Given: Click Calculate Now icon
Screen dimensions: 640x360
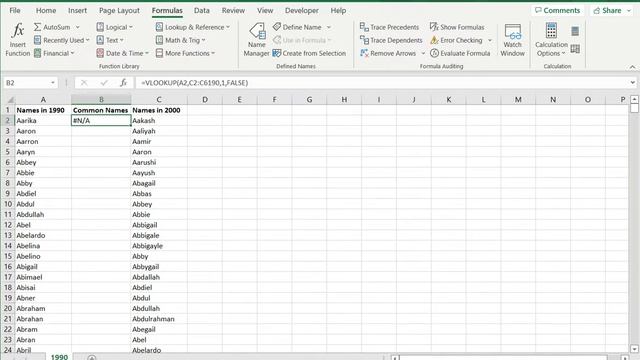Looking at the screenshot, I should click(575, 31).
